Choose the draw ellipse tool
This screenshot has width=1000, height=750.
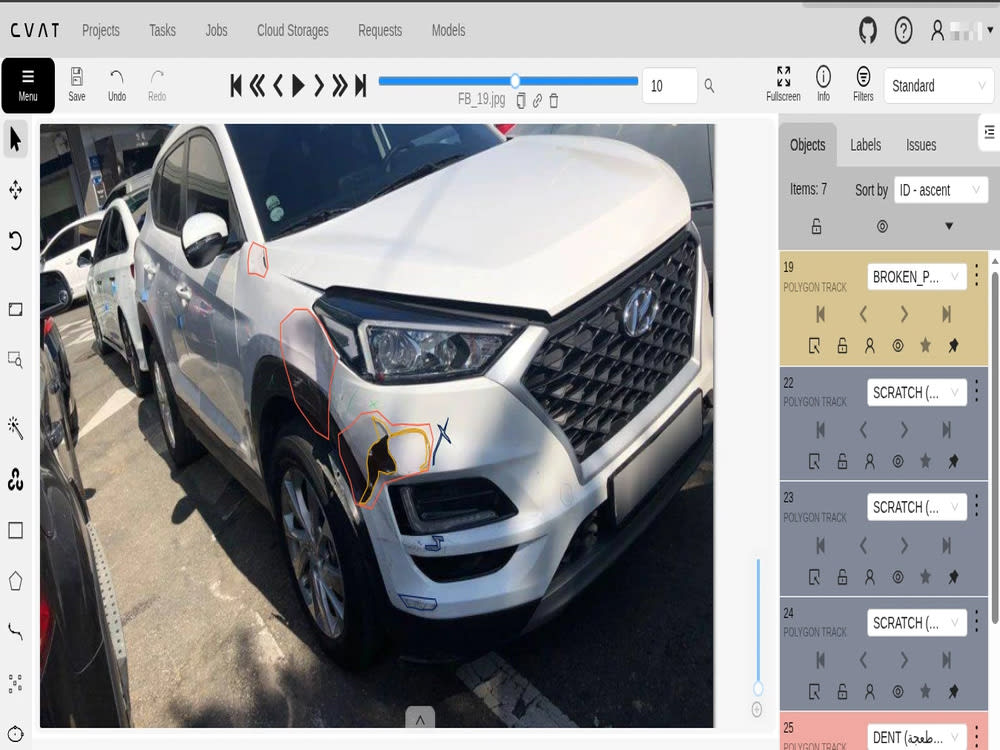[15, 733]
